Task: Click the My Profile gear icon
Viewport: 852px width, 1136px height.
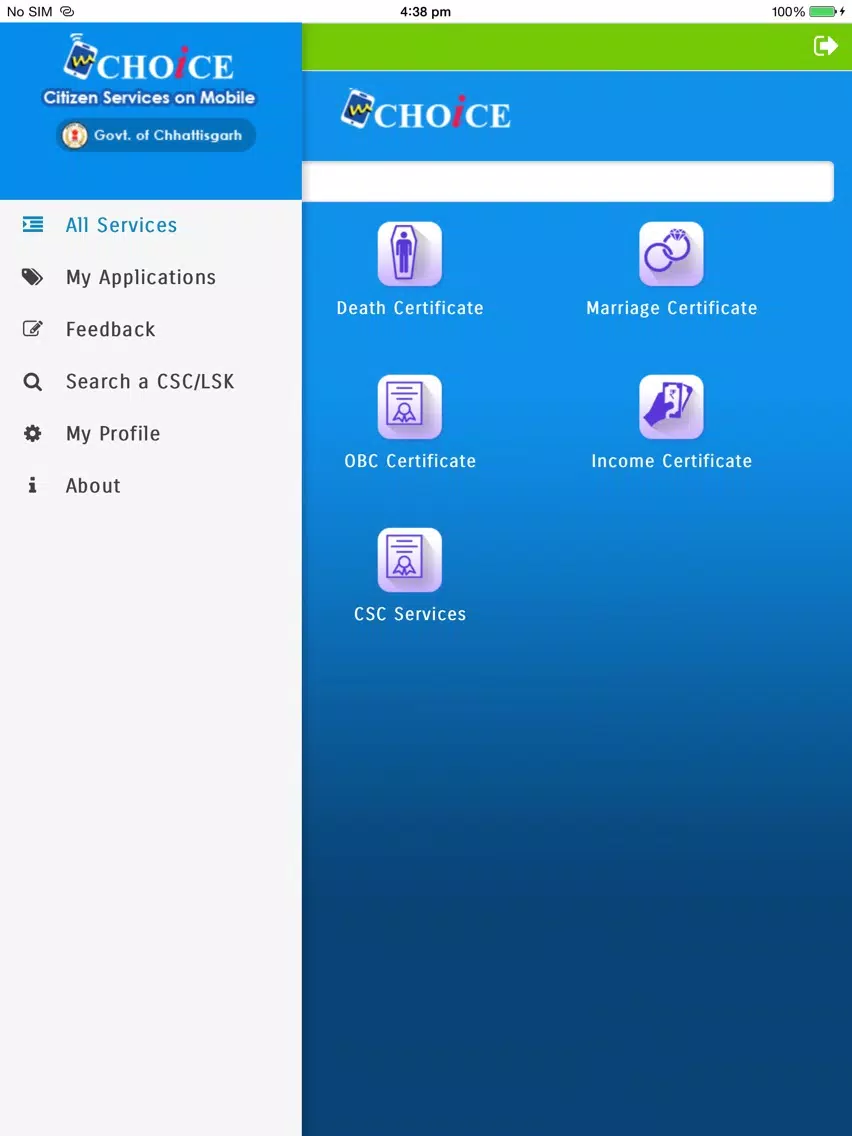Action: coord(33,433)
